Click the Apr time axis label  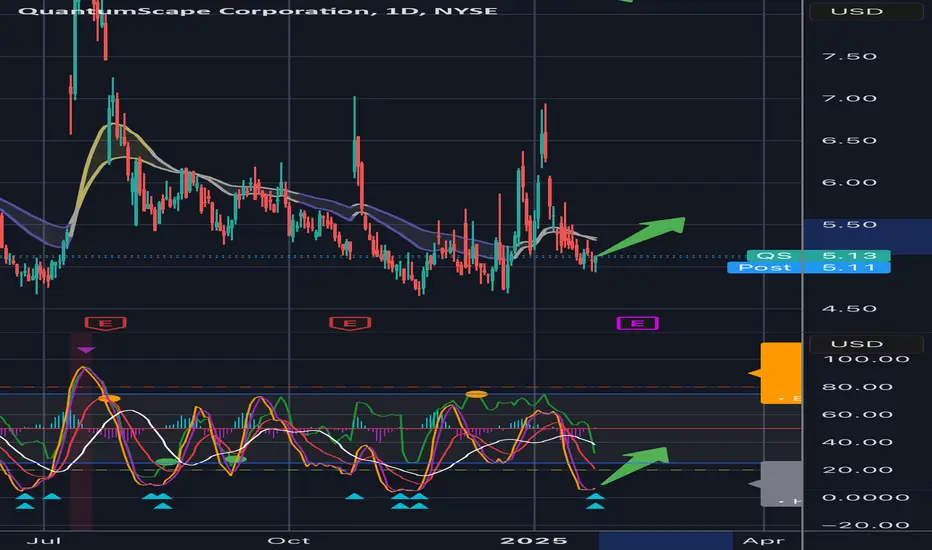tap(764, 540)
